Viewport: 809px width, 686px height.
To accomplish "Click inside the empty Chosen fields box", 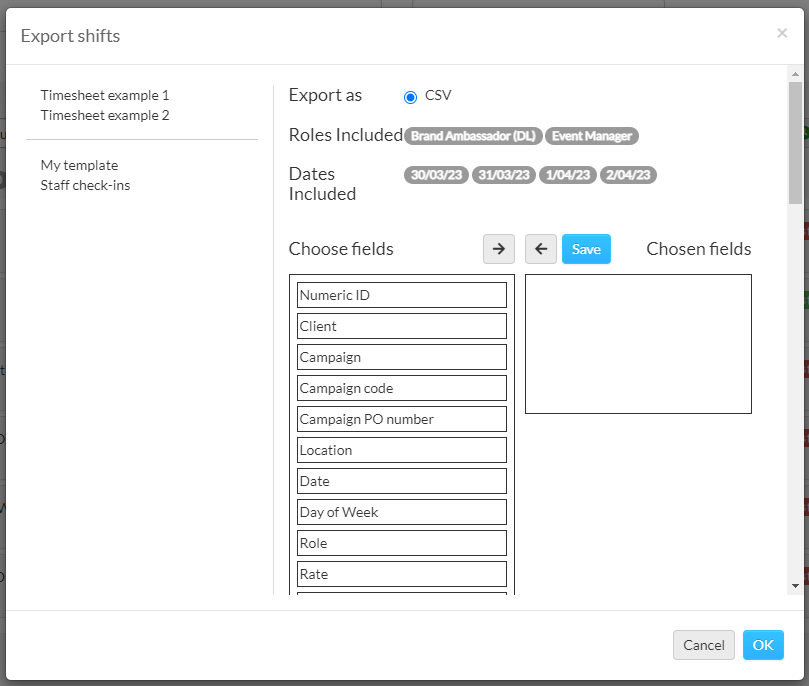I will click(x=638, y=344).
